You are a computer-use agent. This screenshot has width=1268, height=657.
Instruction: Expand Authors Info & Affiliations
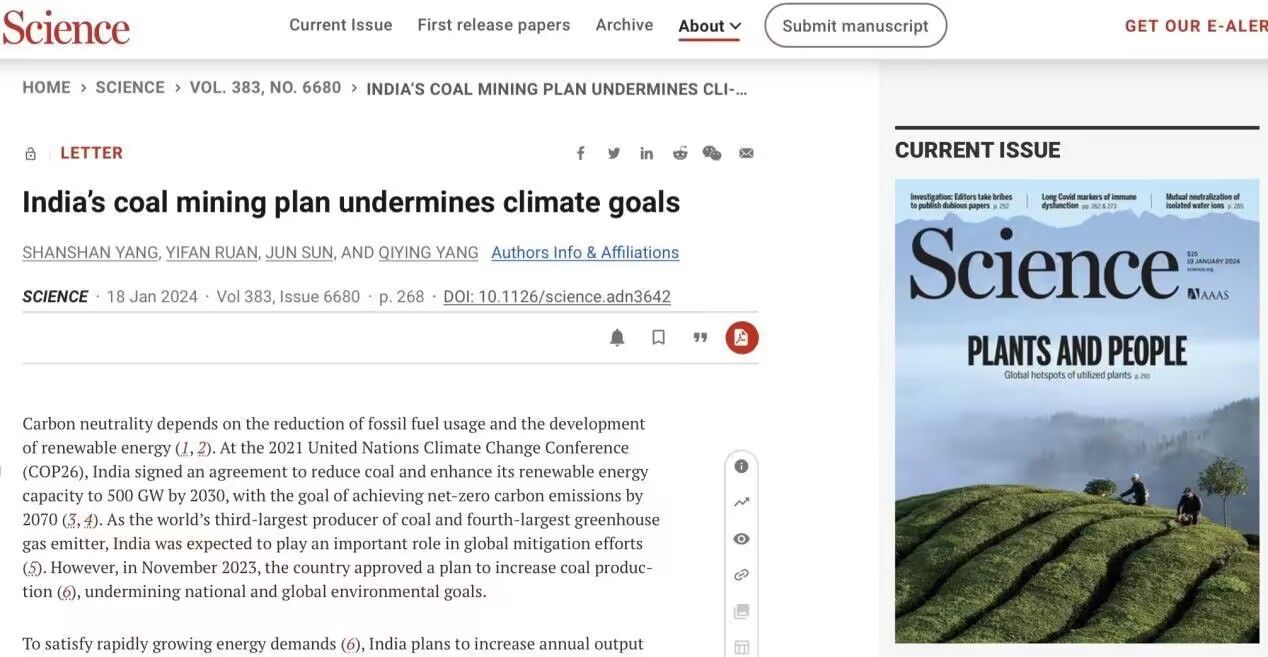point(585,253)
